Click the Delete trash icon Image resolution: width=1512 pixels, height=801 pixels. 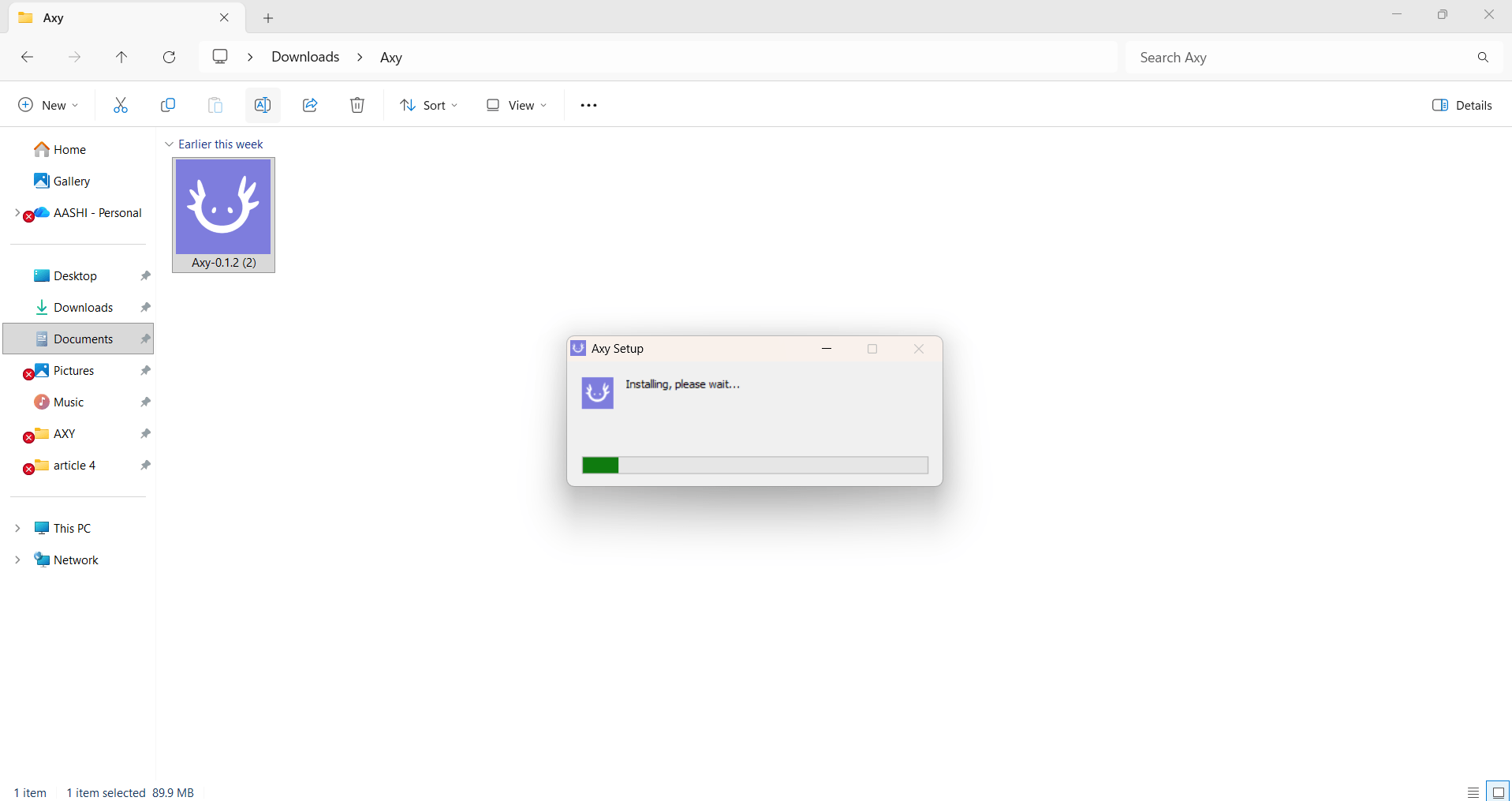click(357, 105)
